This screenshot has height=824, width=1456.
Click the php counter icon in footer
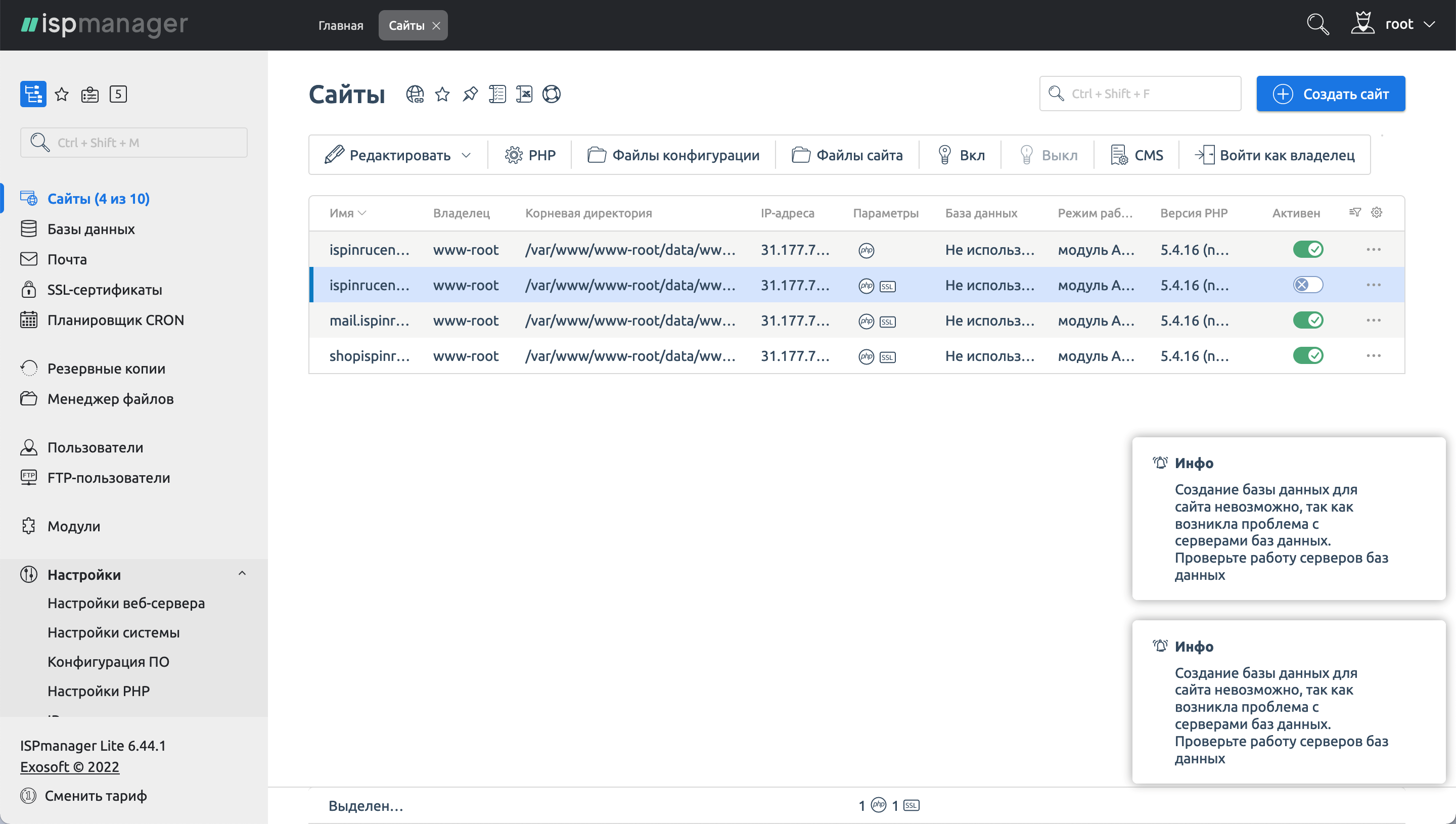point(878,805)
